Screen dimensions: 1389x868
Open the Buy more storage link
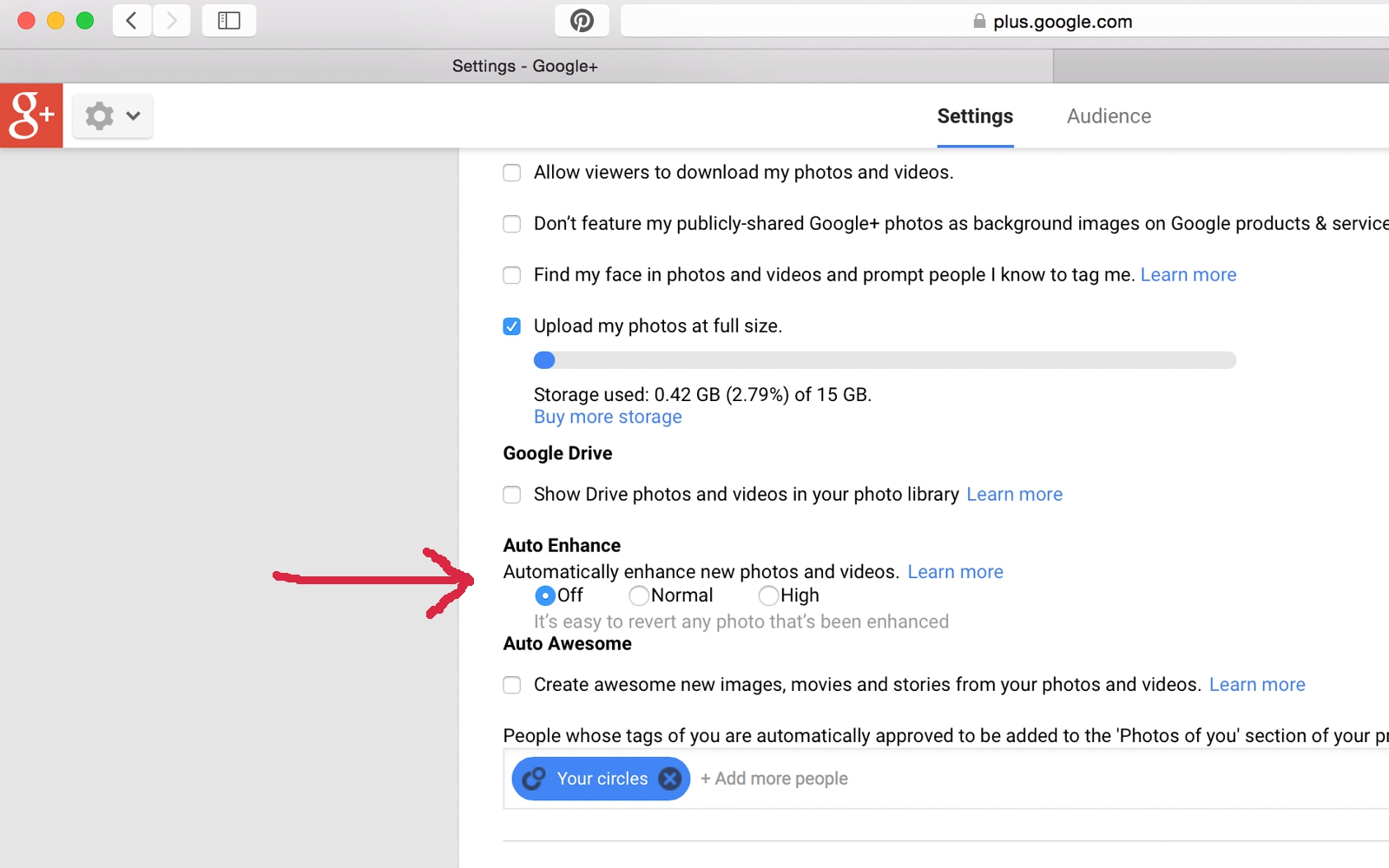click(x=608, y=418)
